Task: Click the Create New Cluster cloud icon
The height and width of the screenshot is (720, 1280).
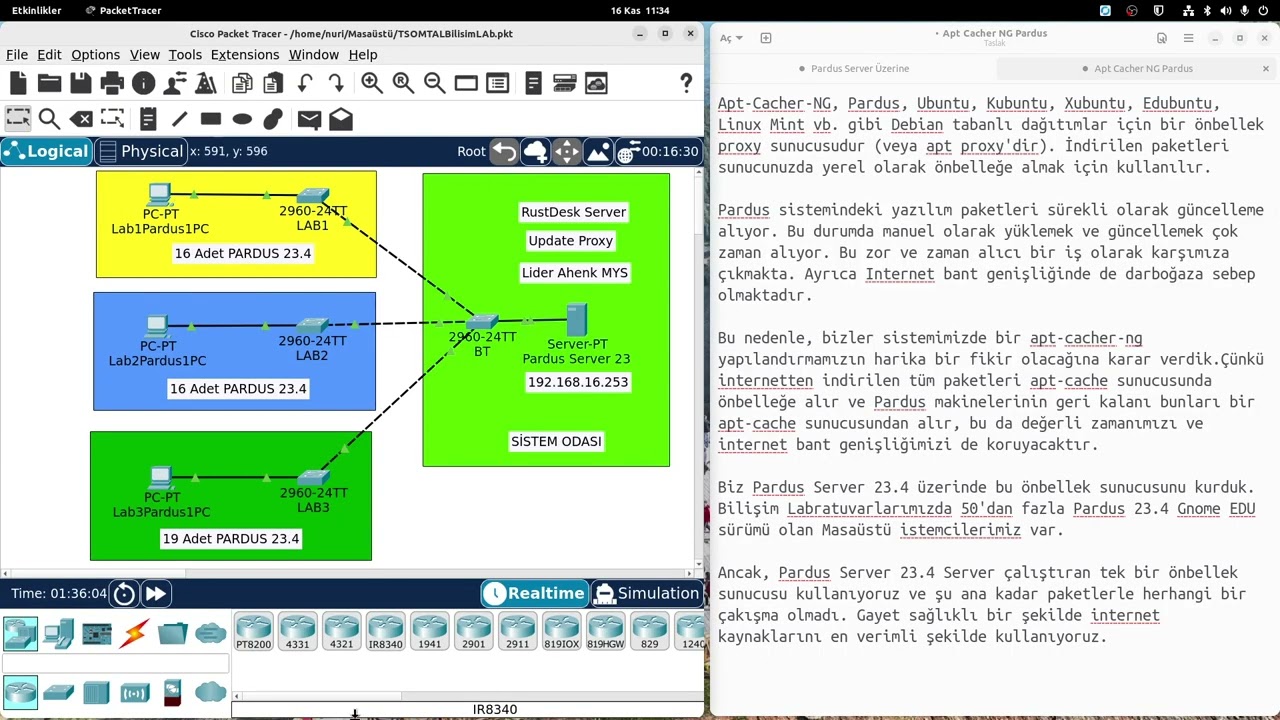Action: point(536,152)
